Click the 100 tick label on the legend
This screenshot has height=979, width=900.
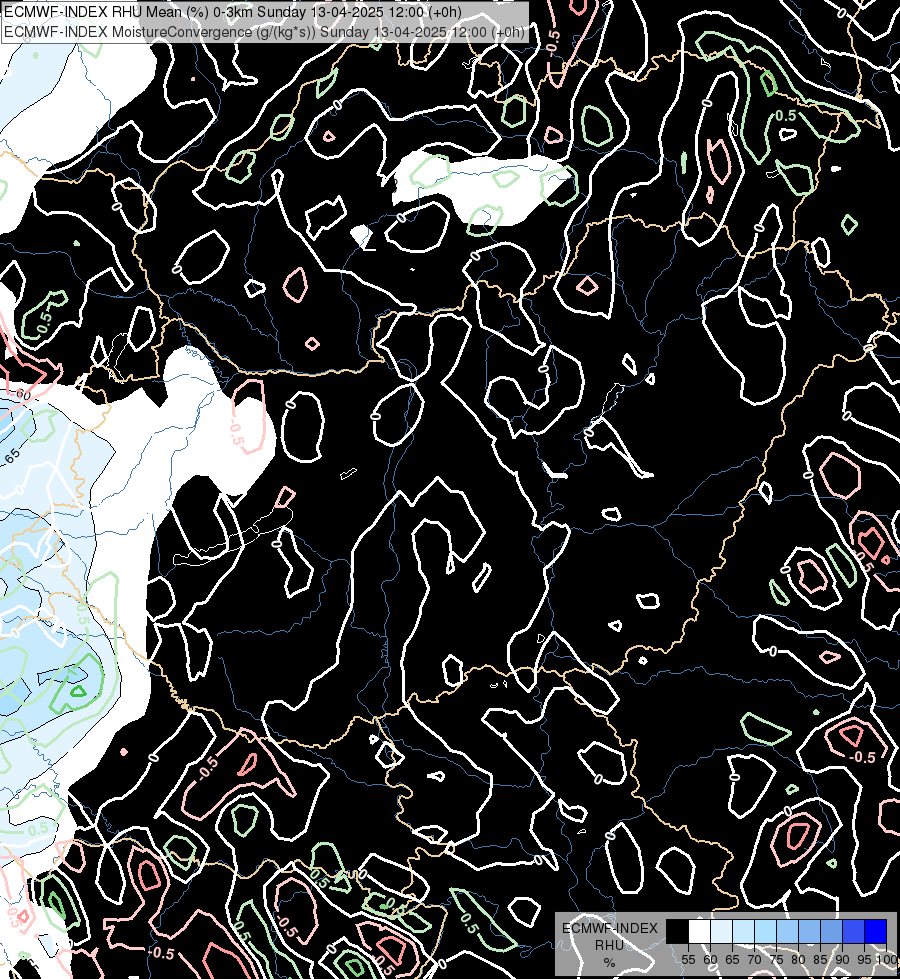click(x=886, y=959)
